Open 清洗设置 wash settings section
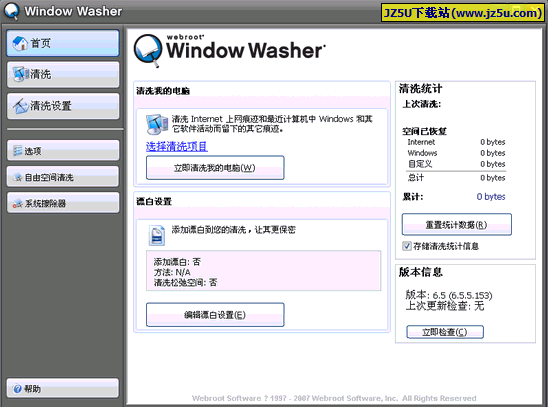Screen dimensions: 548x407 [x=63, y=106]
